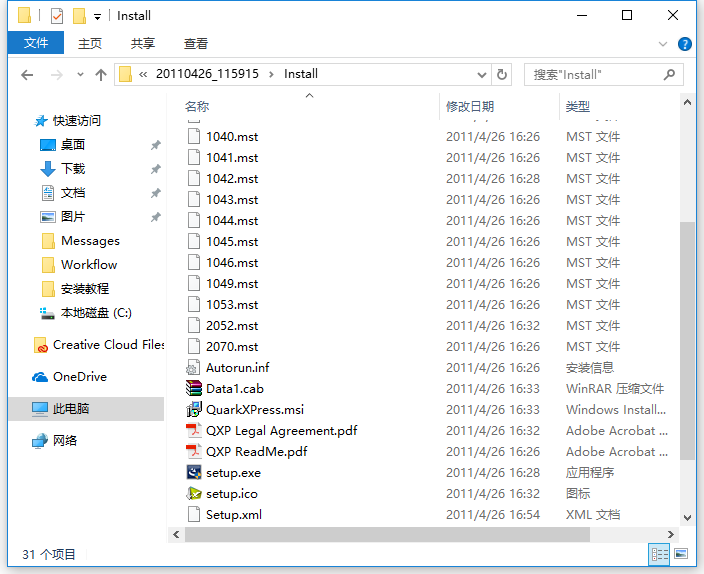This screenshot has width=704, height=574.
Task: Click the Autorun.inf file icon
Action: [x=194, y=368]
